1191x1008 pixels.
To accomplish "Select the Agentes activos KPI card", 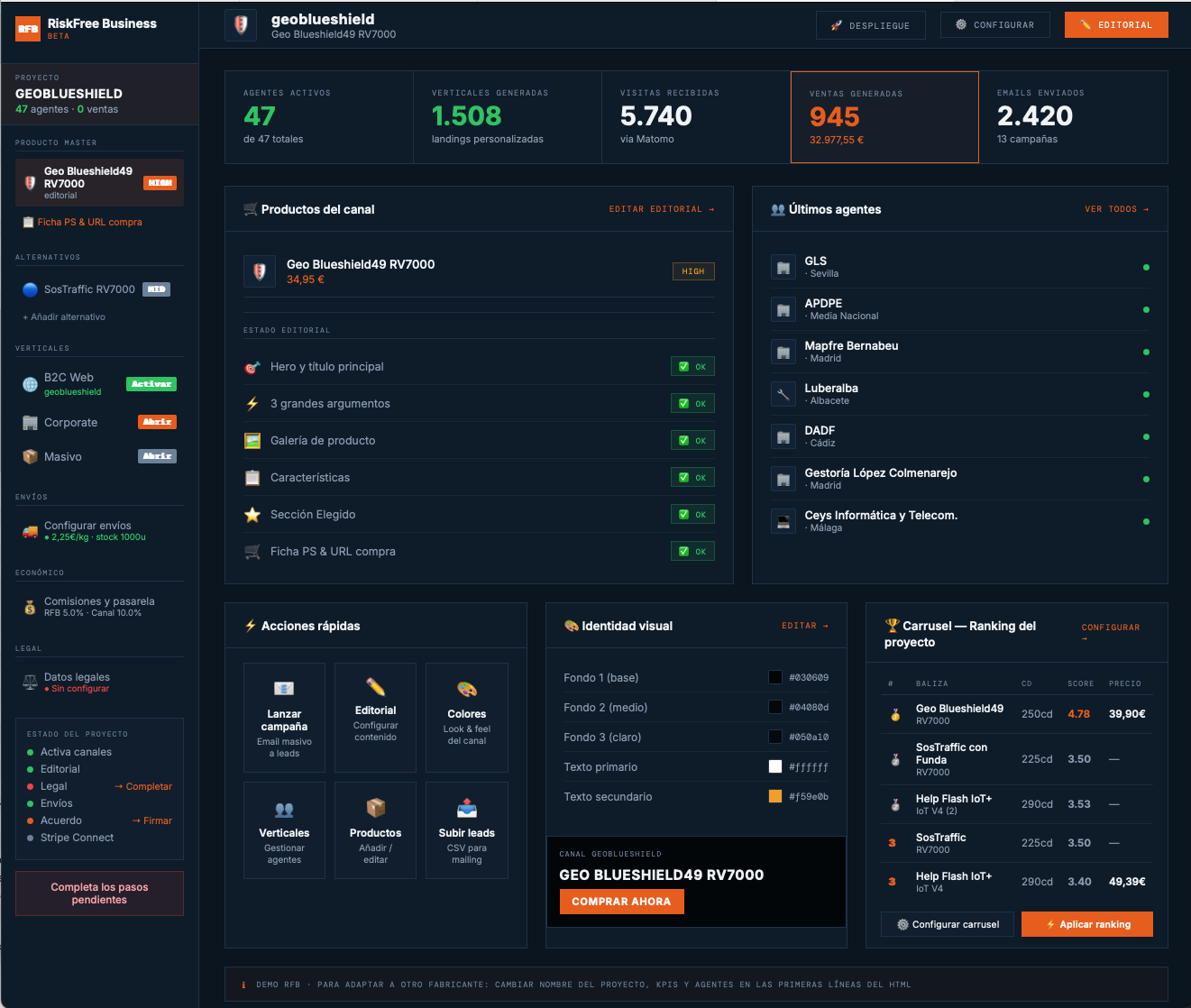I will (x=319, y=117).
